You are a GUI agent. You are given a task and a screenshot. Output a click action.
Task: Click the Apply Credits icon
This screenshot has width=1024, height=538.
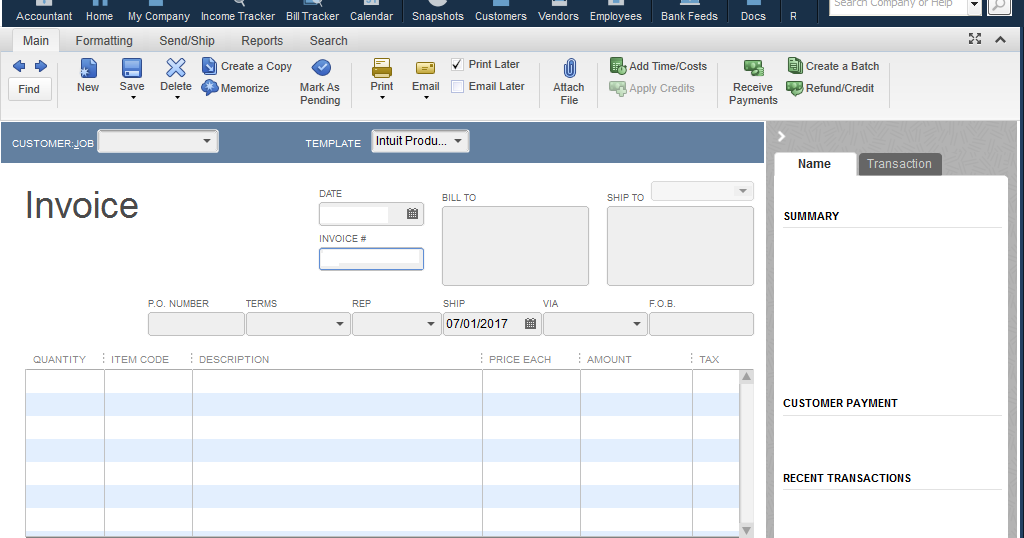(618, 88)
